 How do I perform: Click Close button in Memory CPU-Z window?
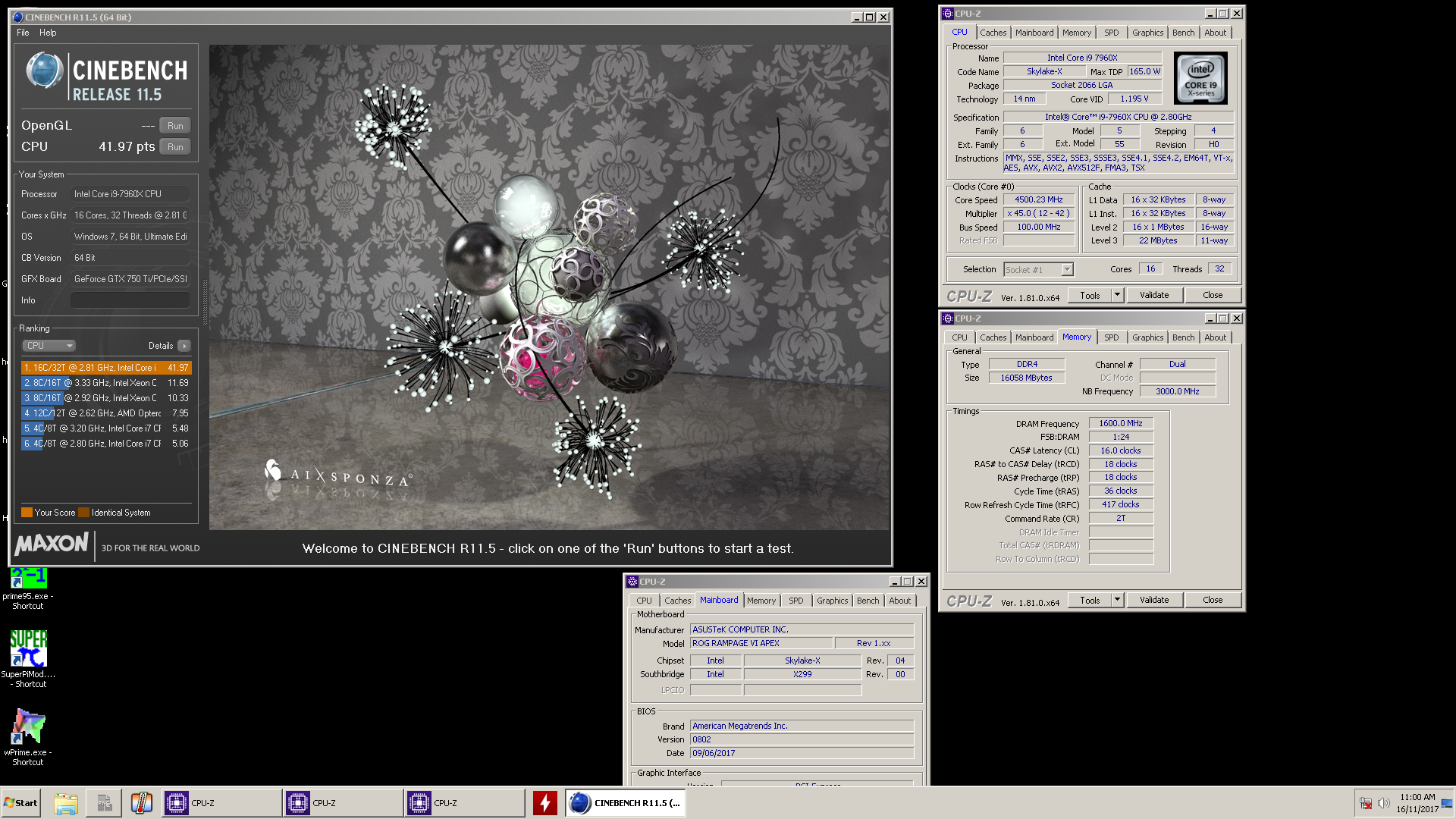(x=1213, y=600)
